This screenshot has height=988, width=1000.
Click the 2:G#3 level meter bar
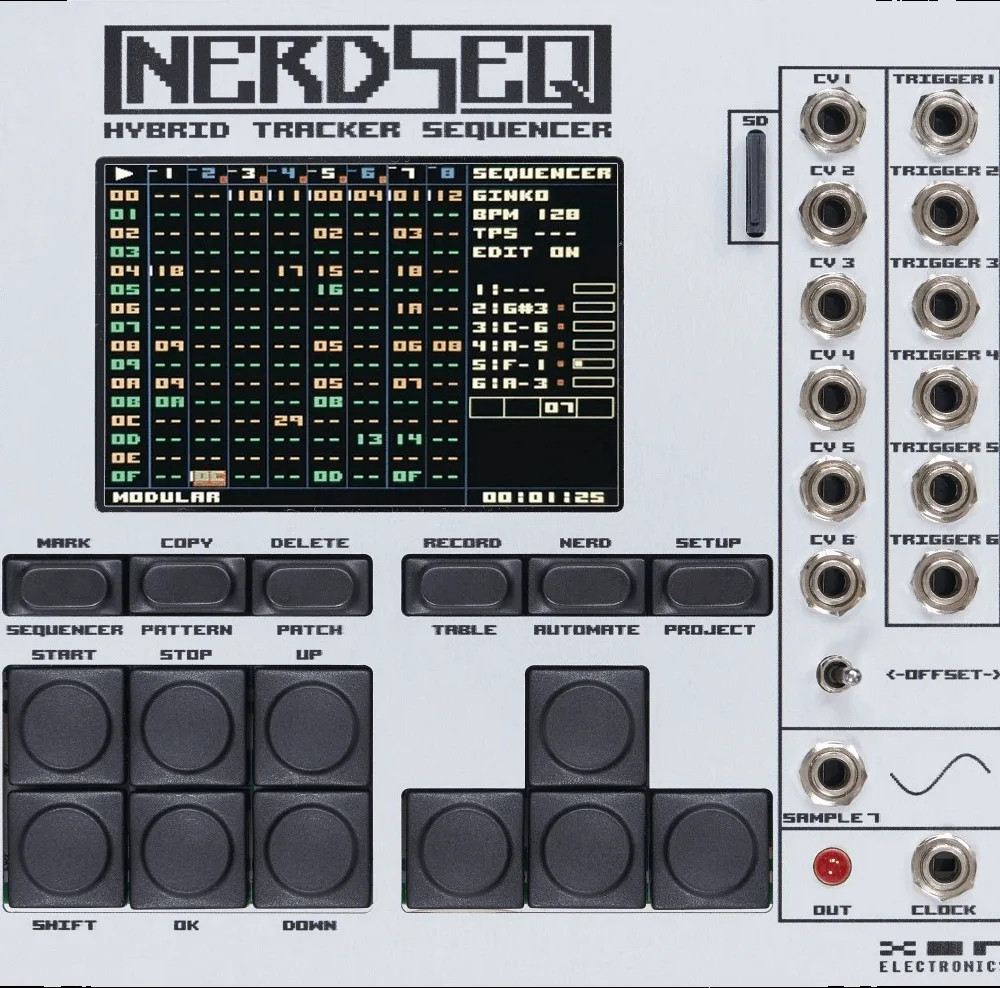(x=594, y=307)
